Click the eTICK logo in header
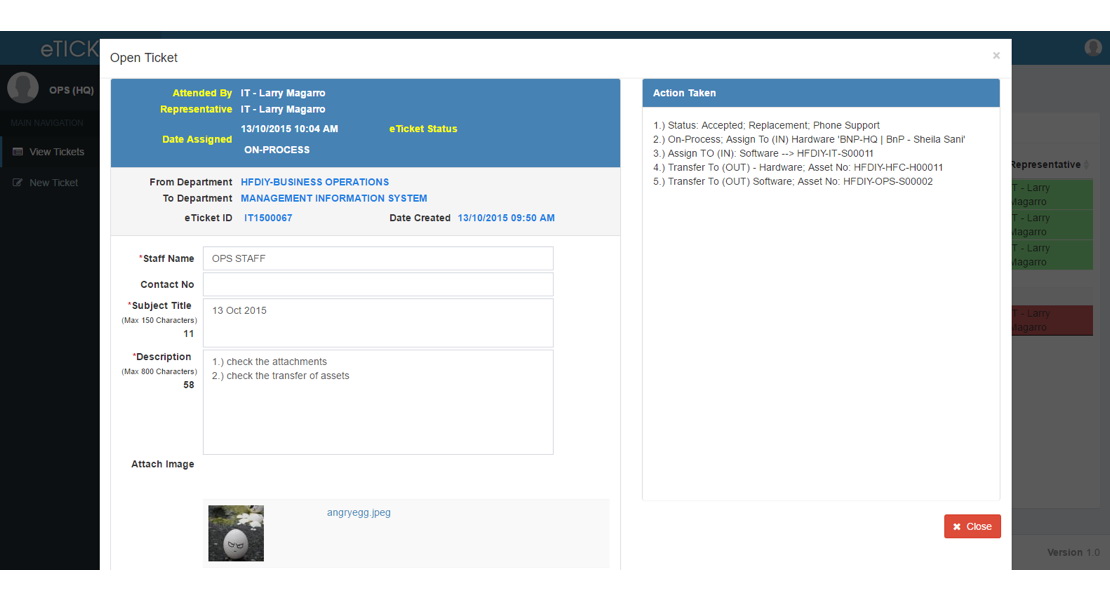Viewport: 1110px width, 600px height. [x=68, y=49]
